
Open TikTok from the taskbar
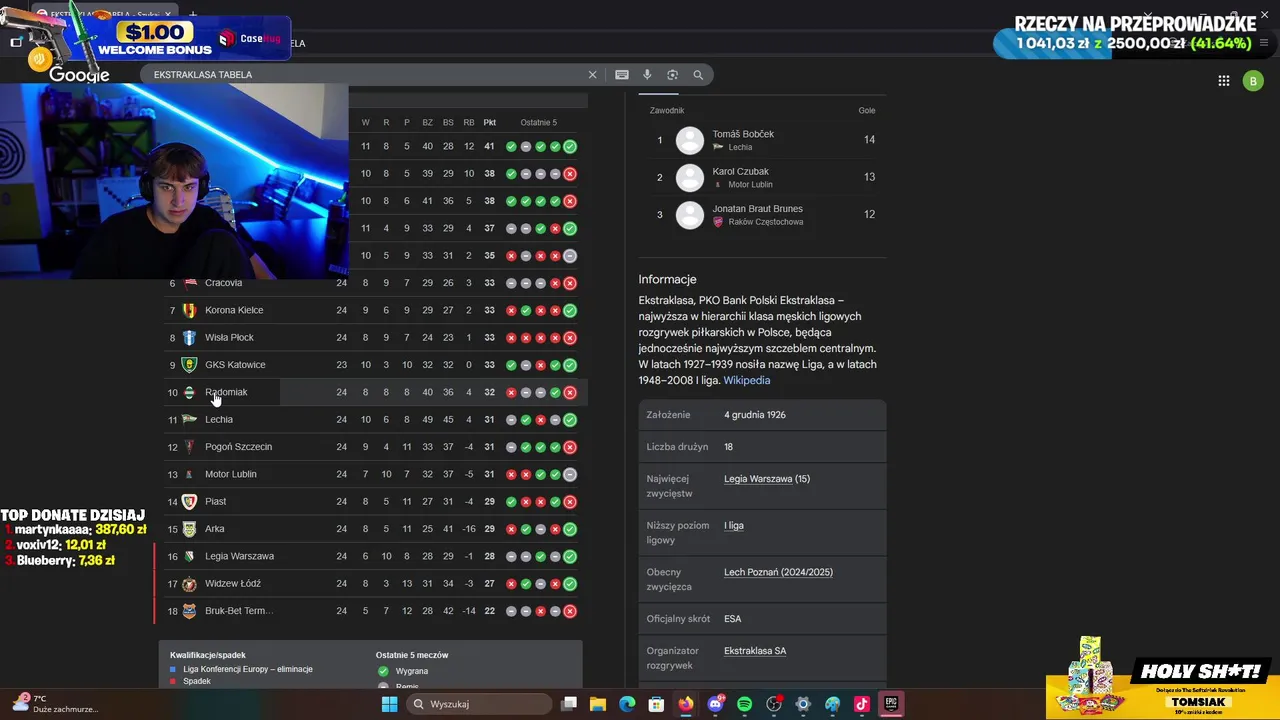(861, 704)
